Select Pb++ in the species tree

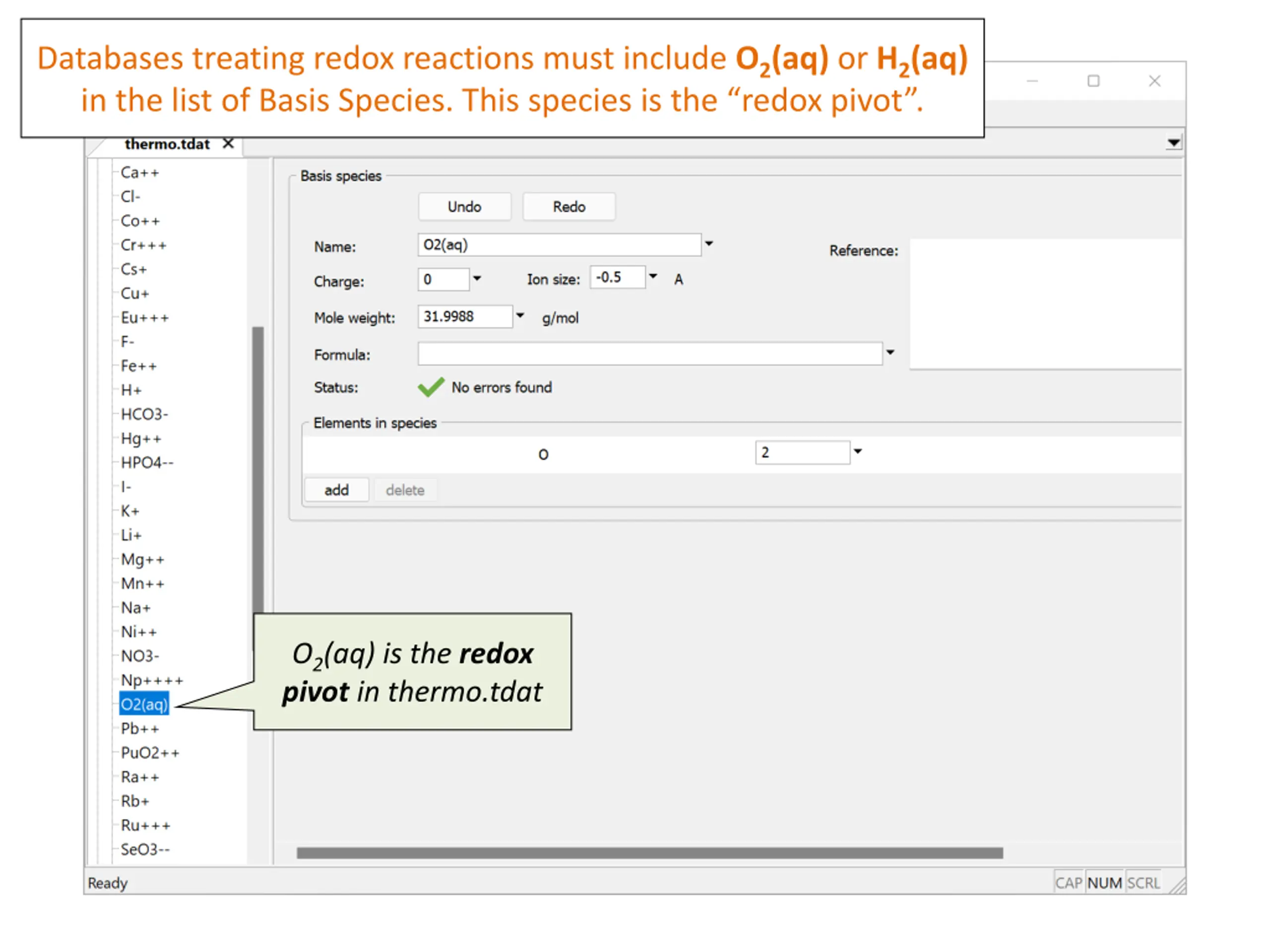pos(139,728)
